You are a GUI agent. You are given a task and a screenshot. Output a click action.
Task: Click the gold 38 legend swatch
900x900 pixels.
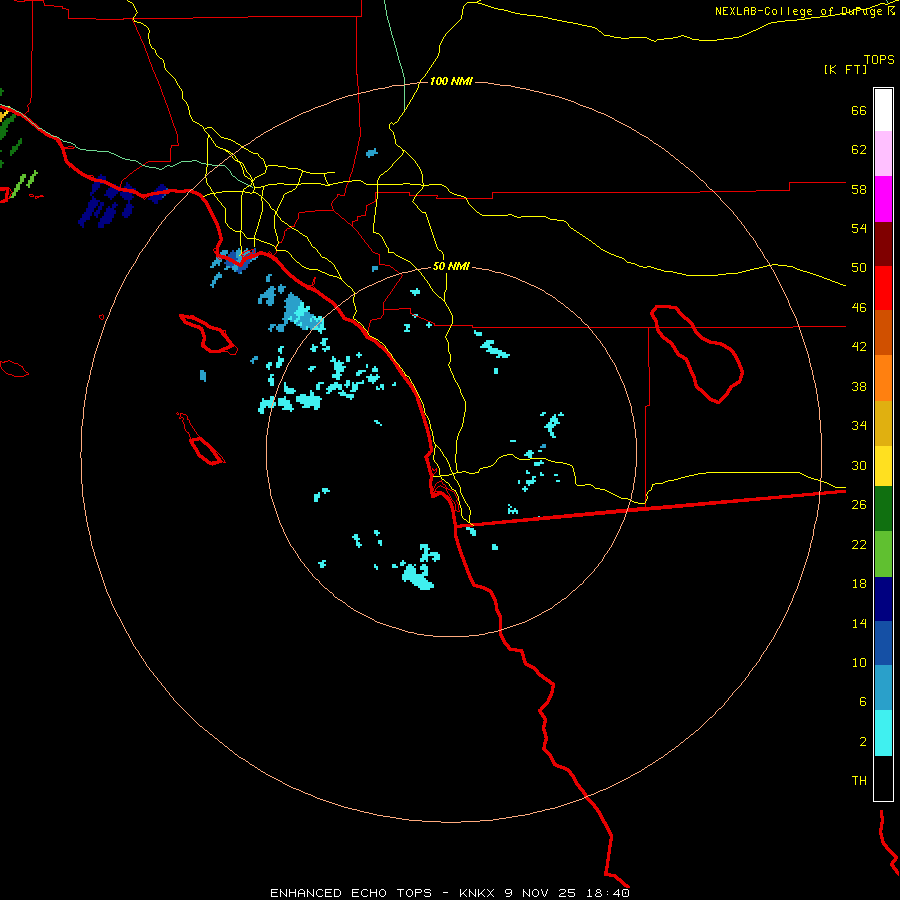point(883,423)
